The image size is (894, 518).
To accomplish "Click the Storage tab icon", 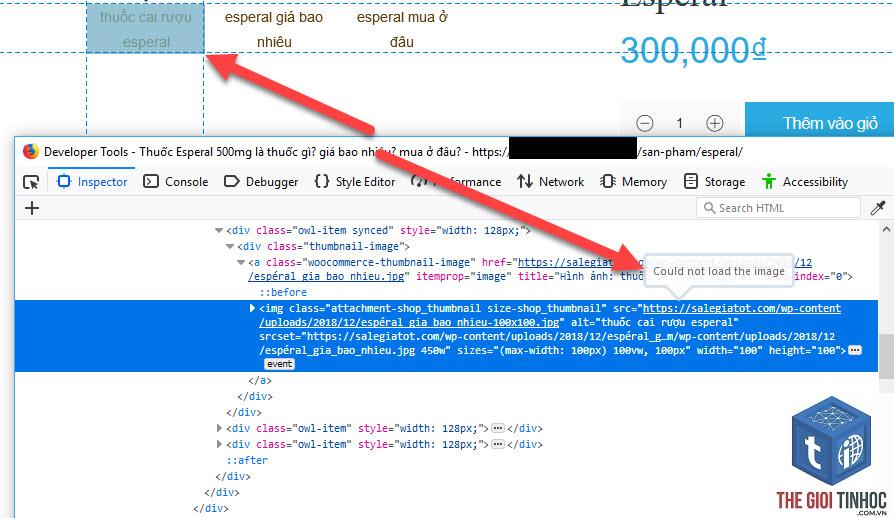I will click(x=690, y=181).
